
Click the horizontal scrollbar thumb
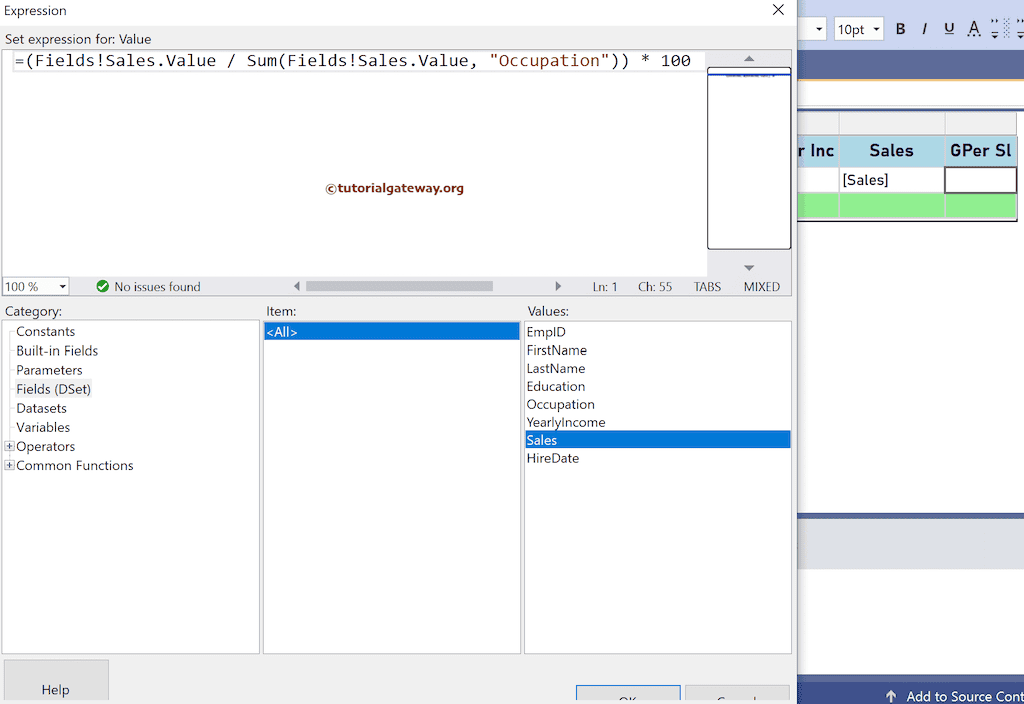(x=400, y=286)
